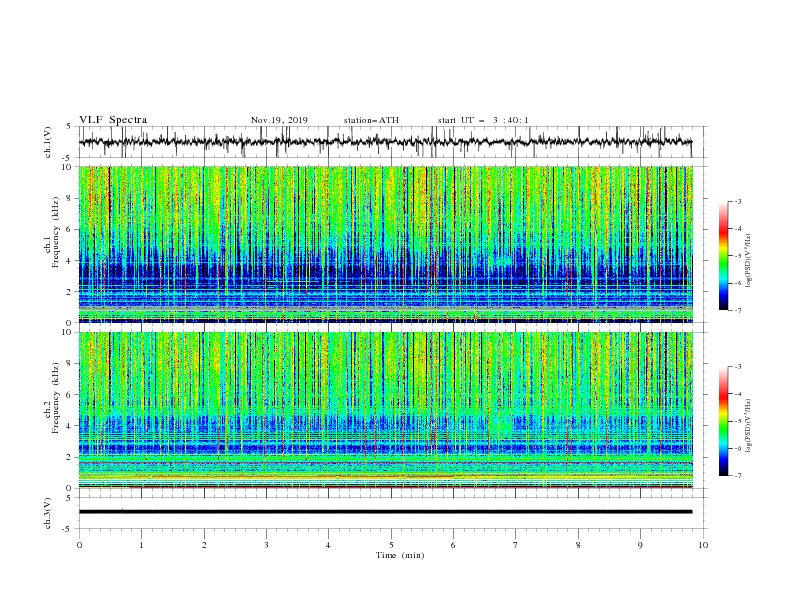Click time axis tick label "4"
Screen dimensions: 792x612
point(328,545)
